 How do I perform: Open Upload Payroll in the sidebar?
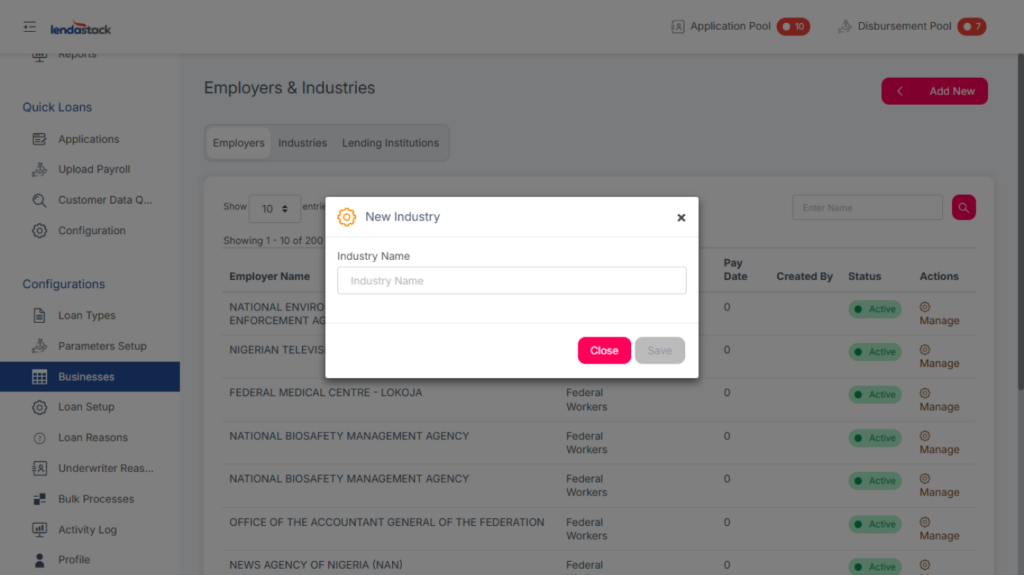point(94,170)
